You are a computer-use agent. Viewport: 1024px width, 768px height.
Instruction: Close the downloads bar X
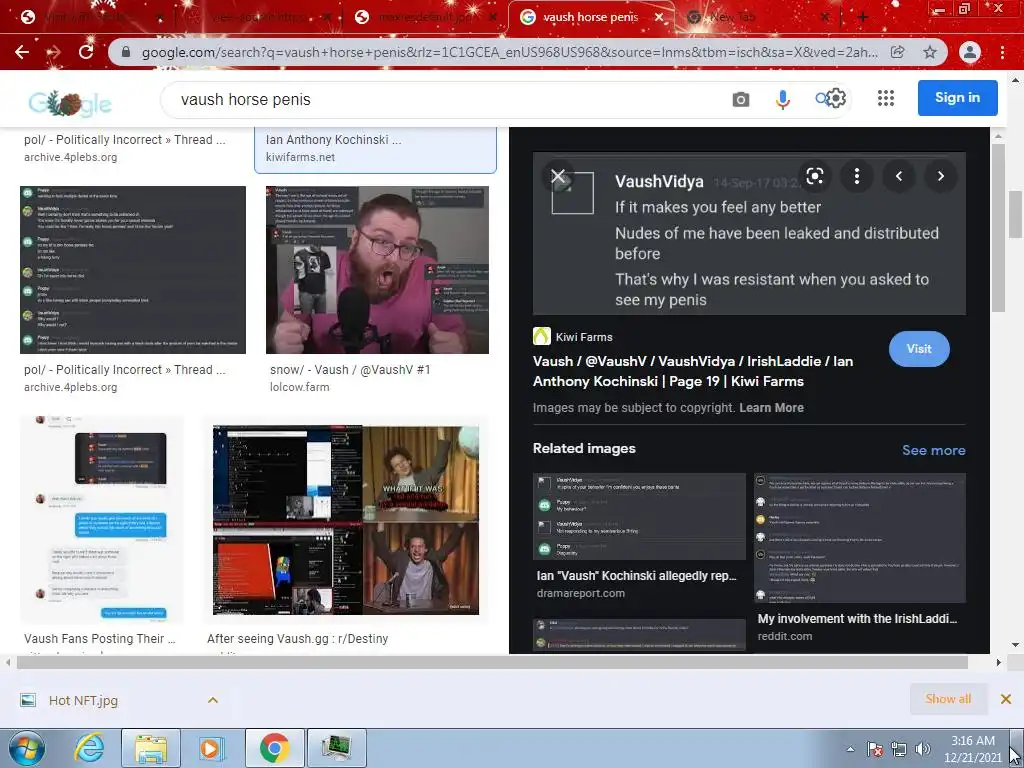click(1006, 699)
